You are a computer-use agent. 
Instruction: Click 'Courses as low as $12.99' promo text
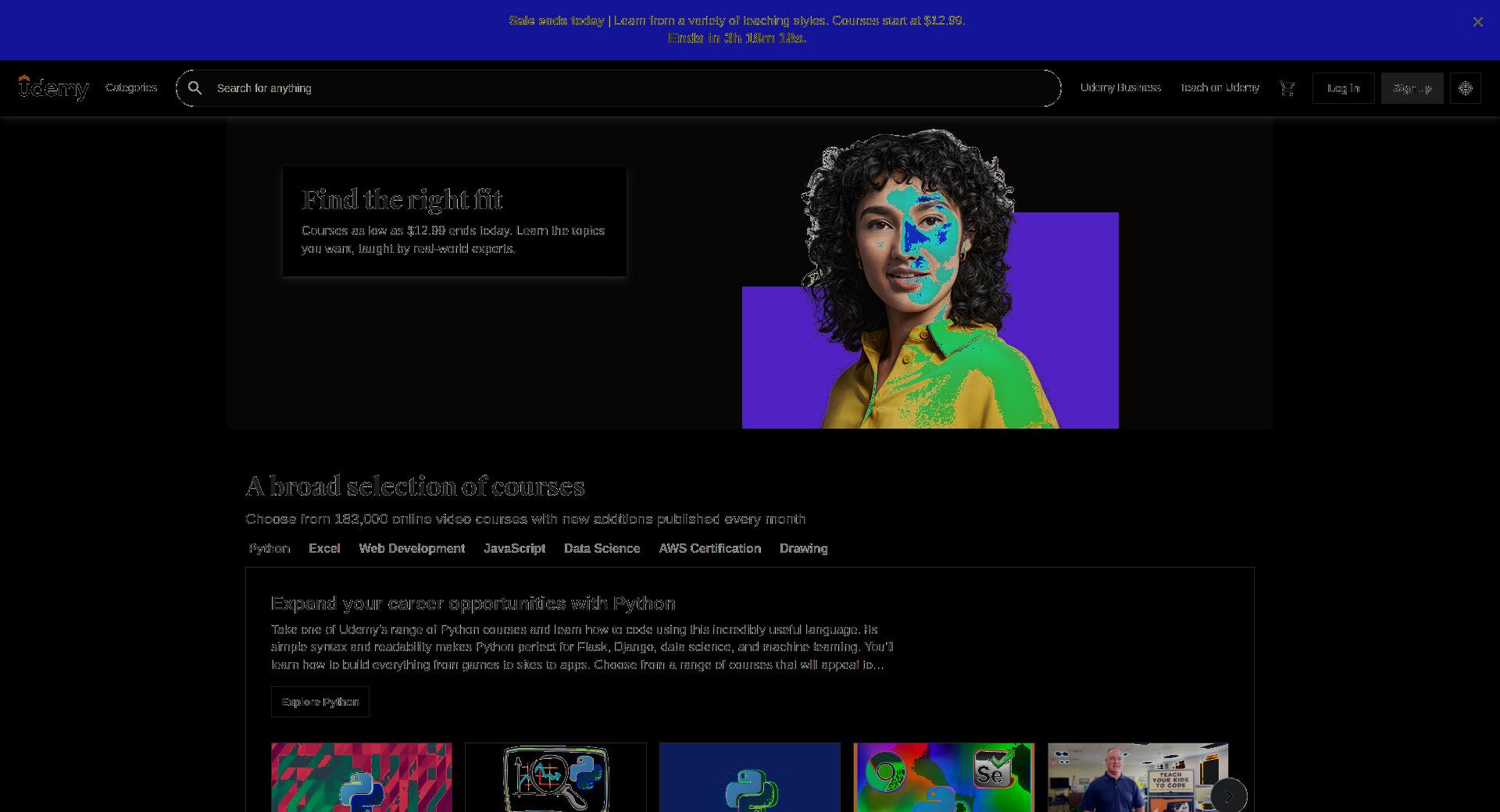[x=453, y=240]
